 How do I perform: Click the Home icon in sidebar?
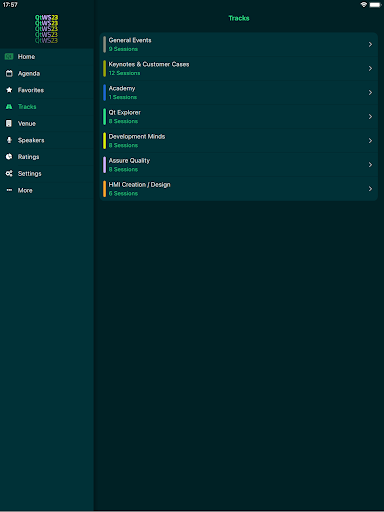[9, 57]
